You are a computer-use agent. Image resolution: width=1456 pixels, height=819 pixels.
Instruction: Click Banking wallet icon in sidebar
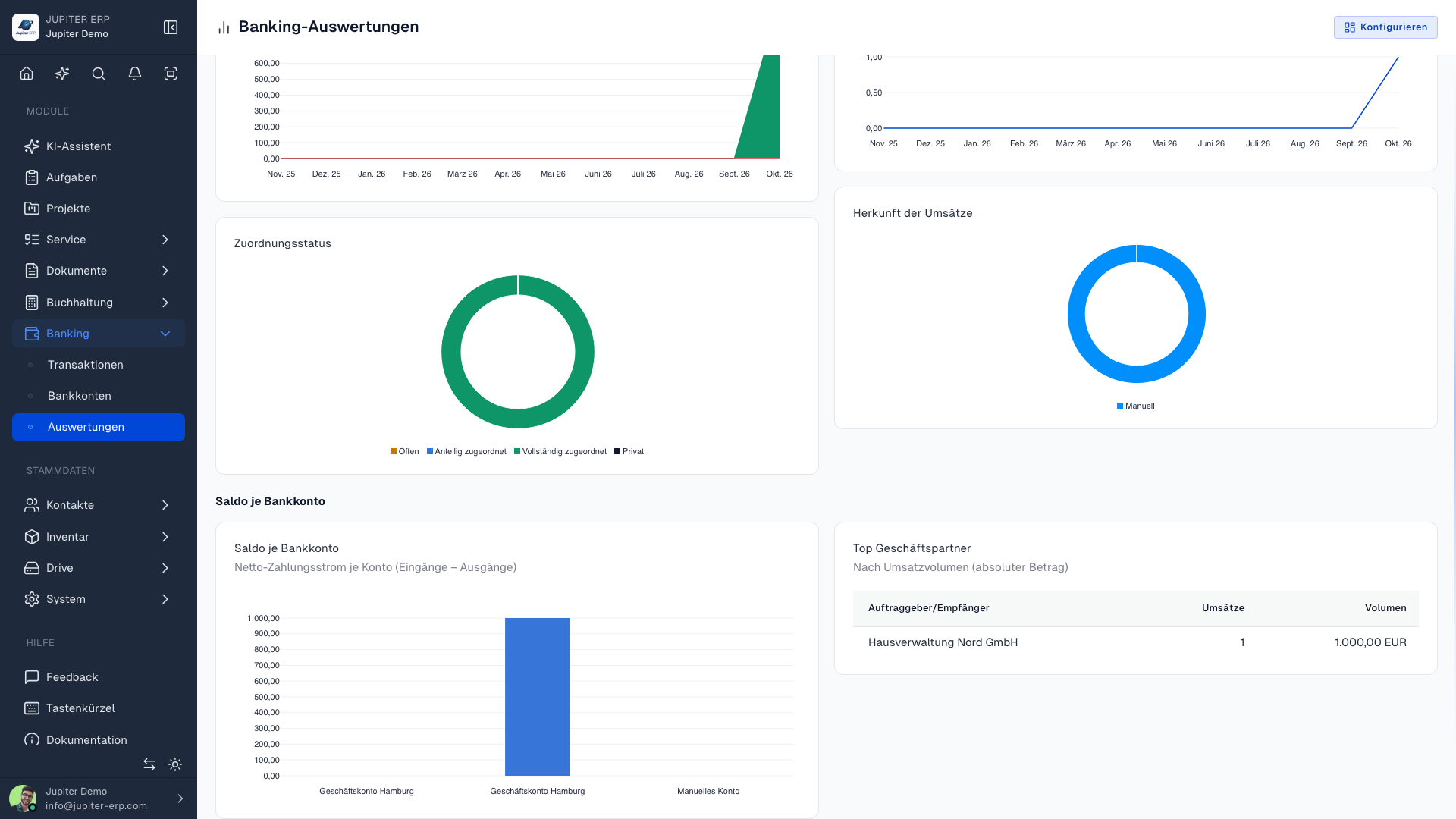tap(32, 334)
